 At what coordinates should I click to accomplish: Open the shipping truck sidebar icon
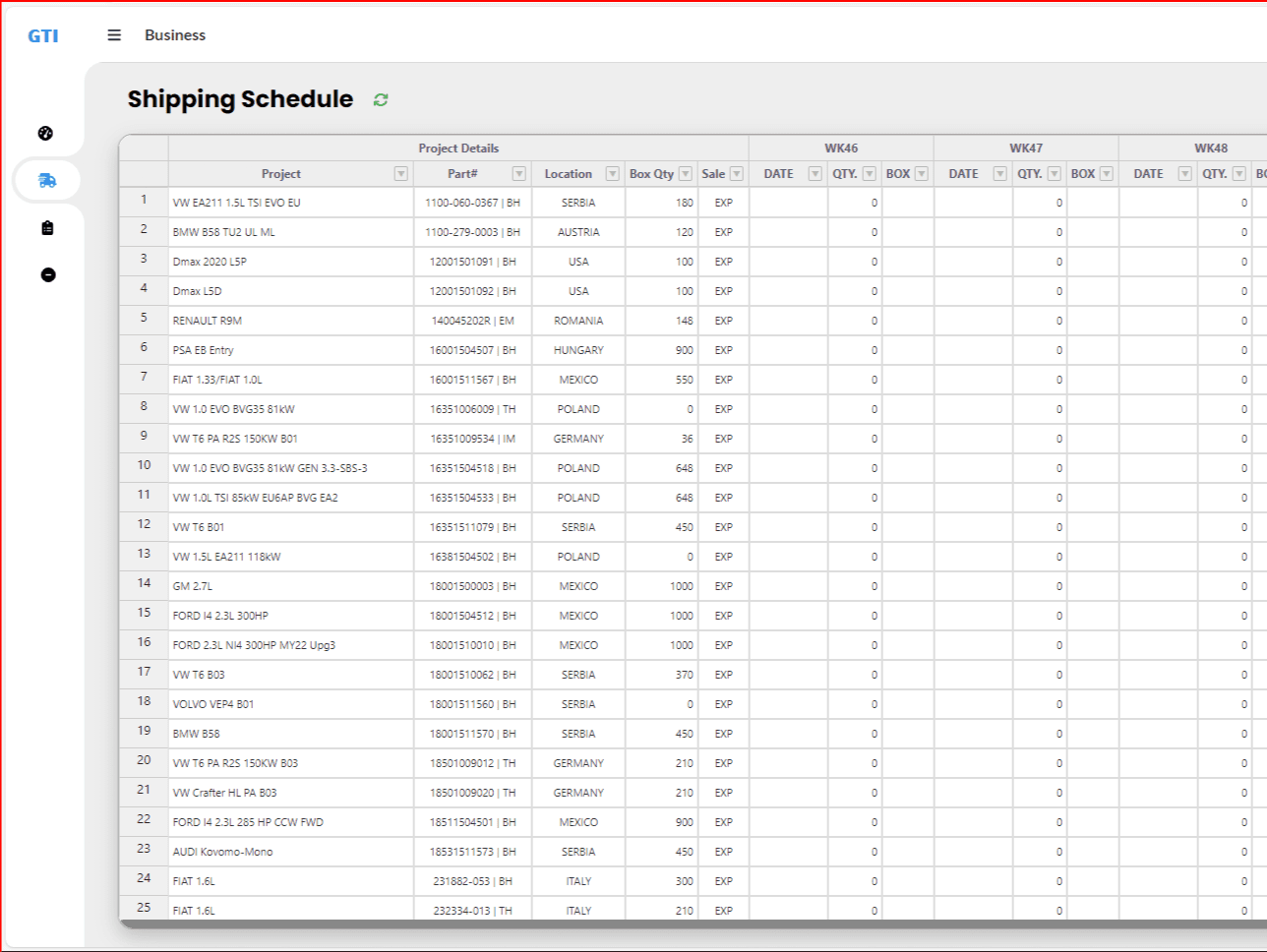(x=46, y=181)
